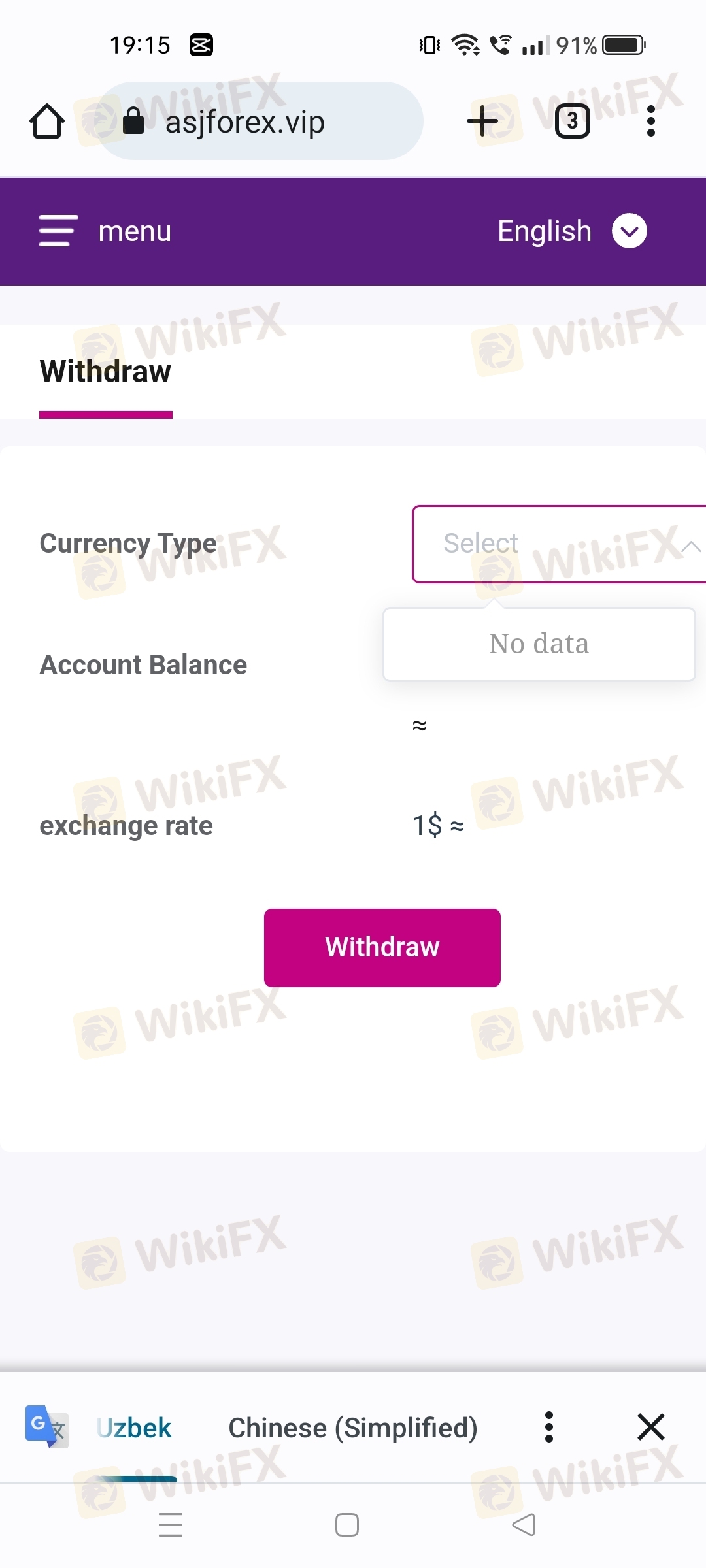This screenshot has height=1568, width=706.
Task: Tap the site lock security icon
Action: pyautogui.click(x=133, y=121)
